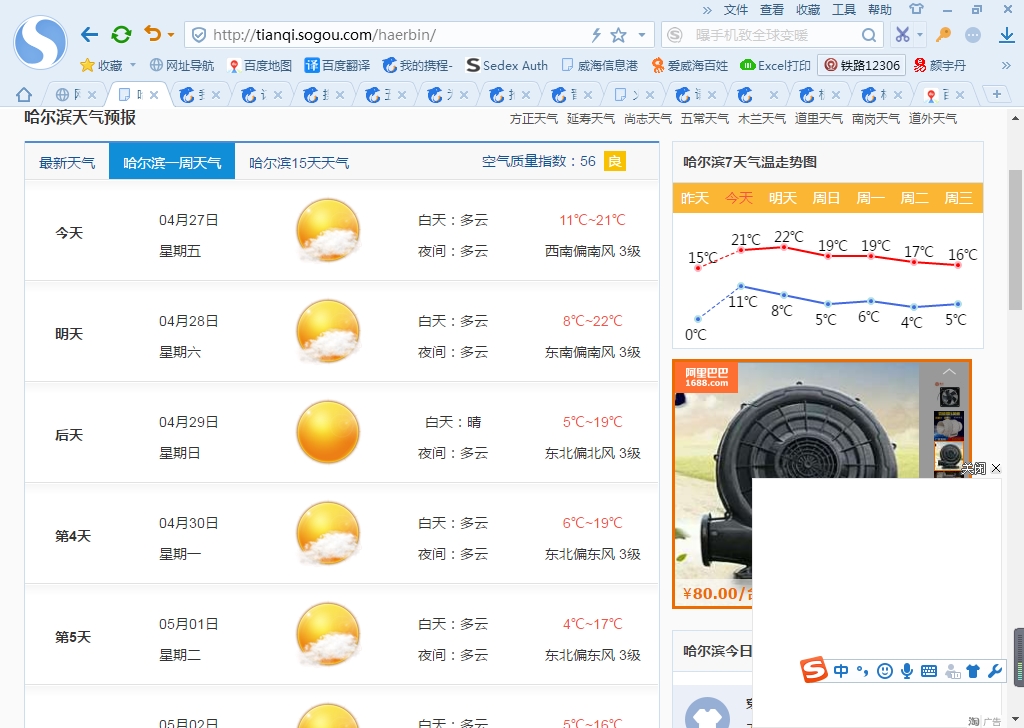Image resolution: width=1024 pixels, height=728 pixels.
Task: Open the 百度翻译 bookmark
Action: click(x=337, y=65)
